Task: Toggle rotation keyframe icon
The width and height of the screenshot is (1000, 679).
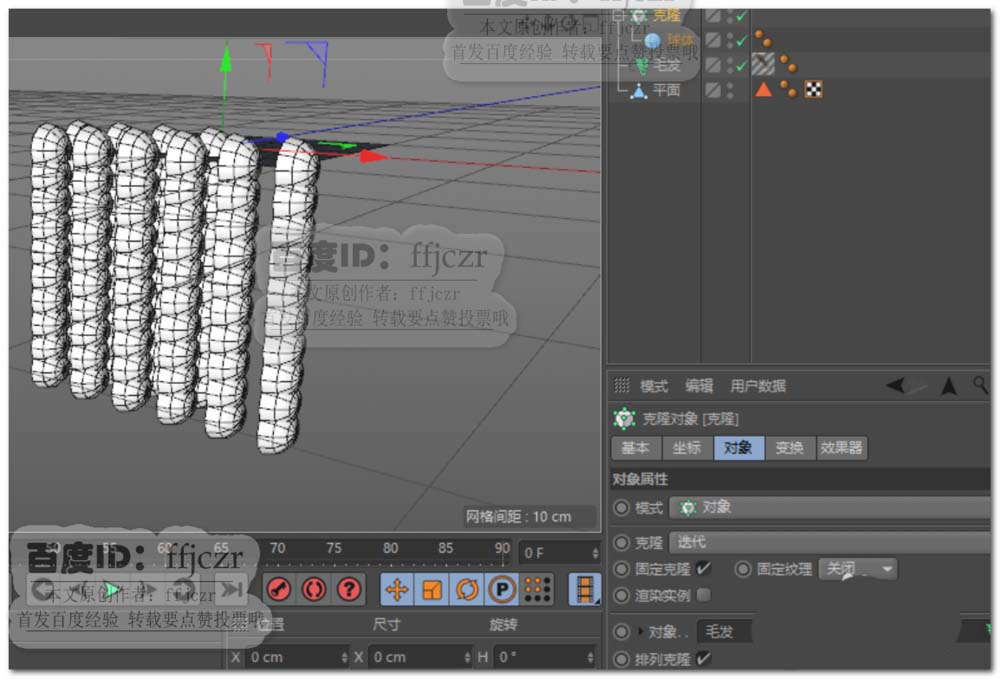Action: (x=467, y=590)
